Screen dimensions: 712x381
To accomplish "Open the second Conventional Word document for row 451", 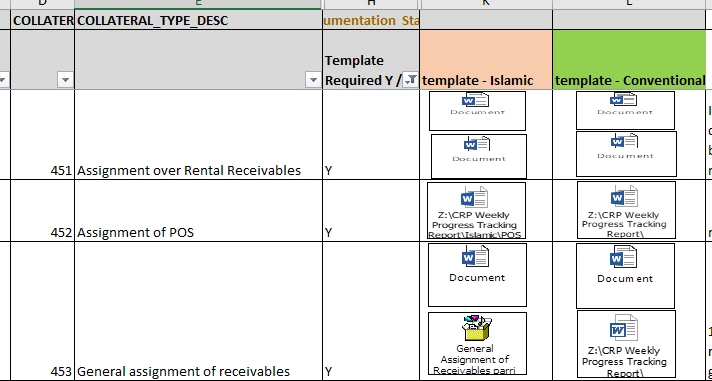I will point(626,154).
